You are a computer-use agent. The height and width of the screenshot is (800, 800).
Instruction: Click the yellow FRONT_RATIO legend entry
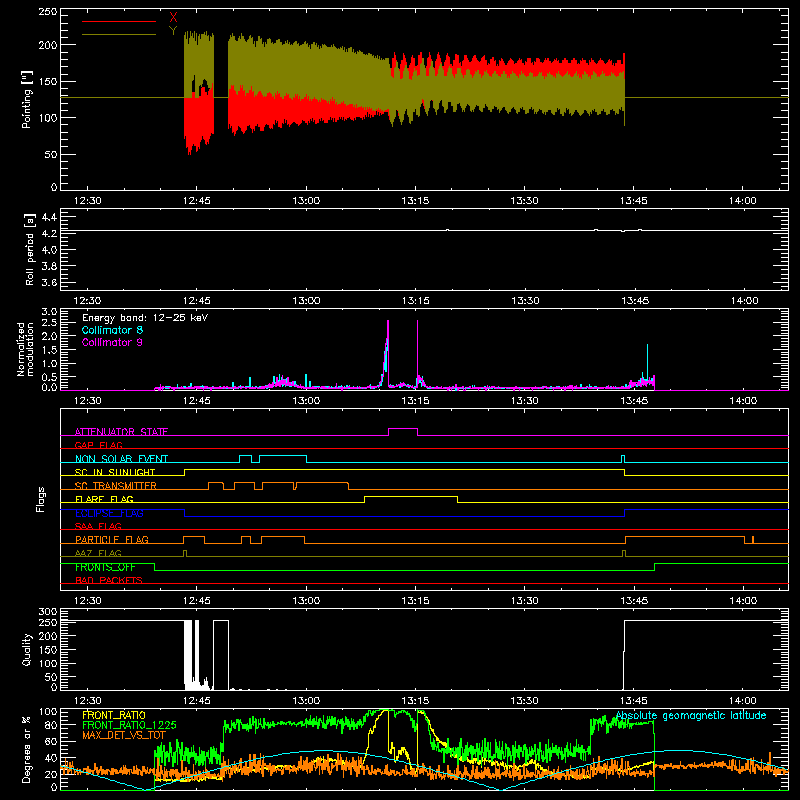tap(114, 715)
